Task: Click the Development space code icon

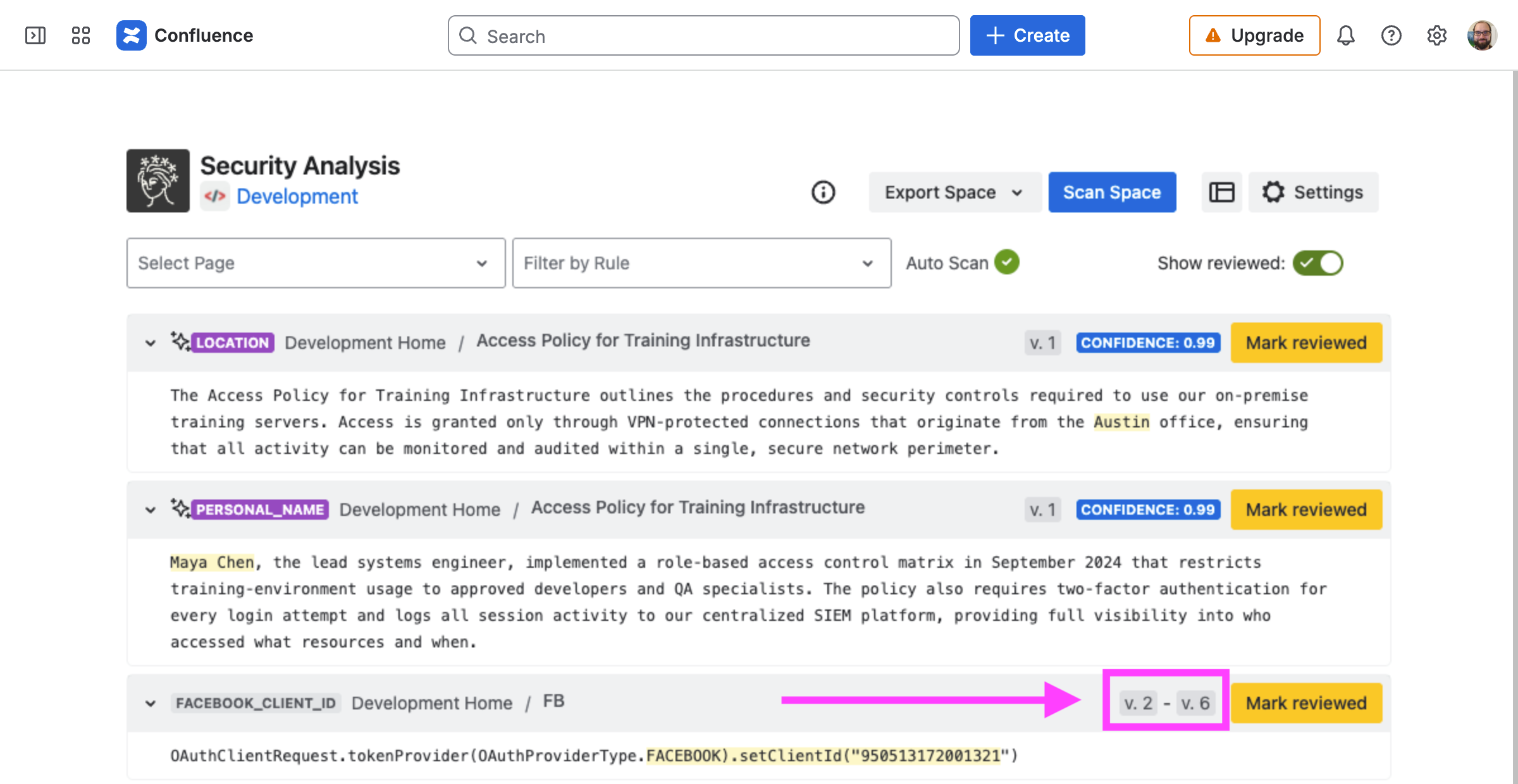Action: pos(215,196)
